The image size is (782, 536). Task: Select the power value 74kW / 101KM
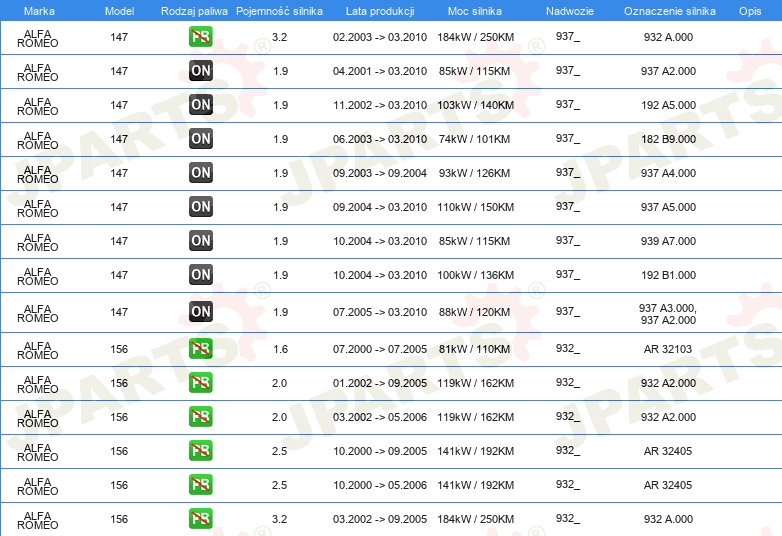474,139
